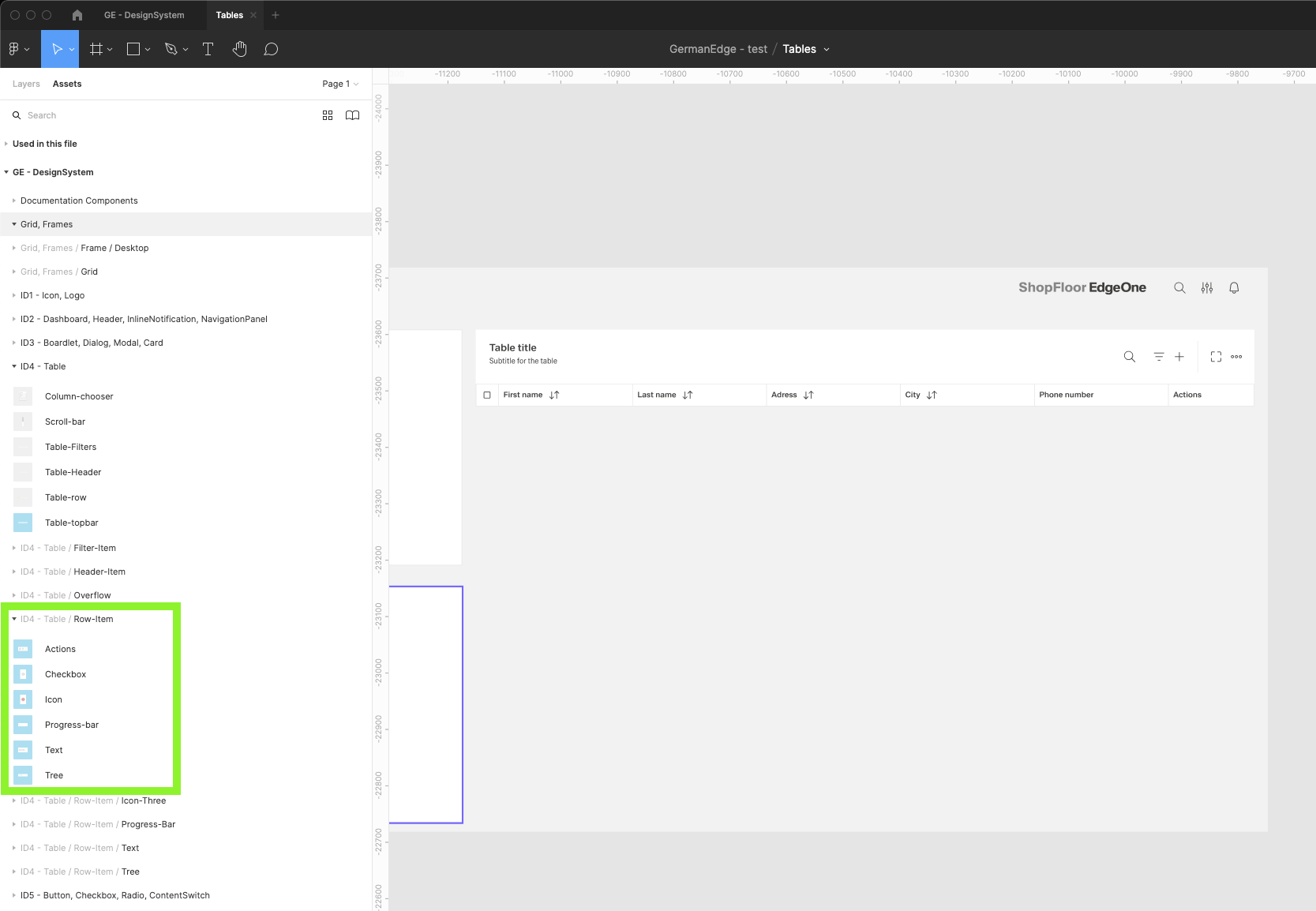Switch to the Layers tab
The height and width of the screenshot is (911, 1316).
tap(26, 84)
